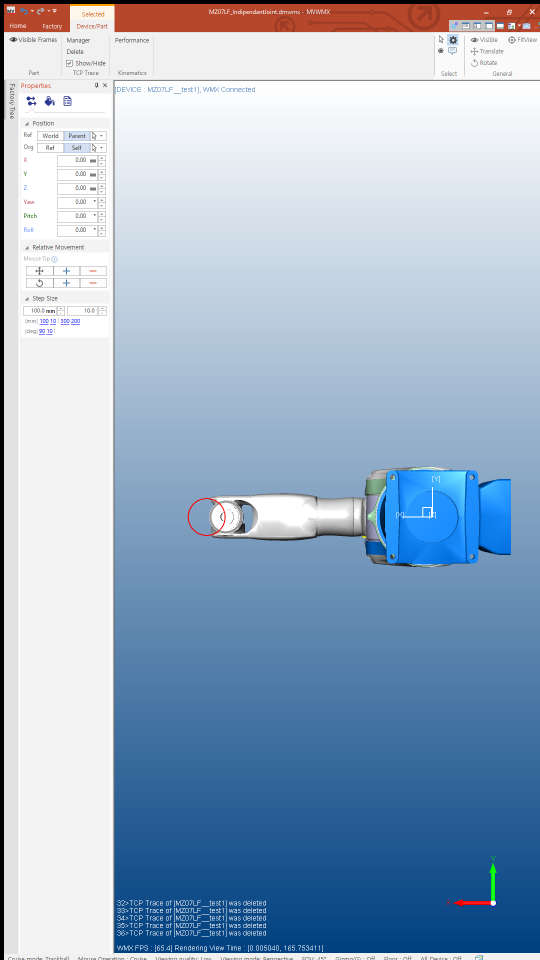Toggle Visible Frames in Part group
The width and height of the screenshot is (540, 960).
[33, 40]
